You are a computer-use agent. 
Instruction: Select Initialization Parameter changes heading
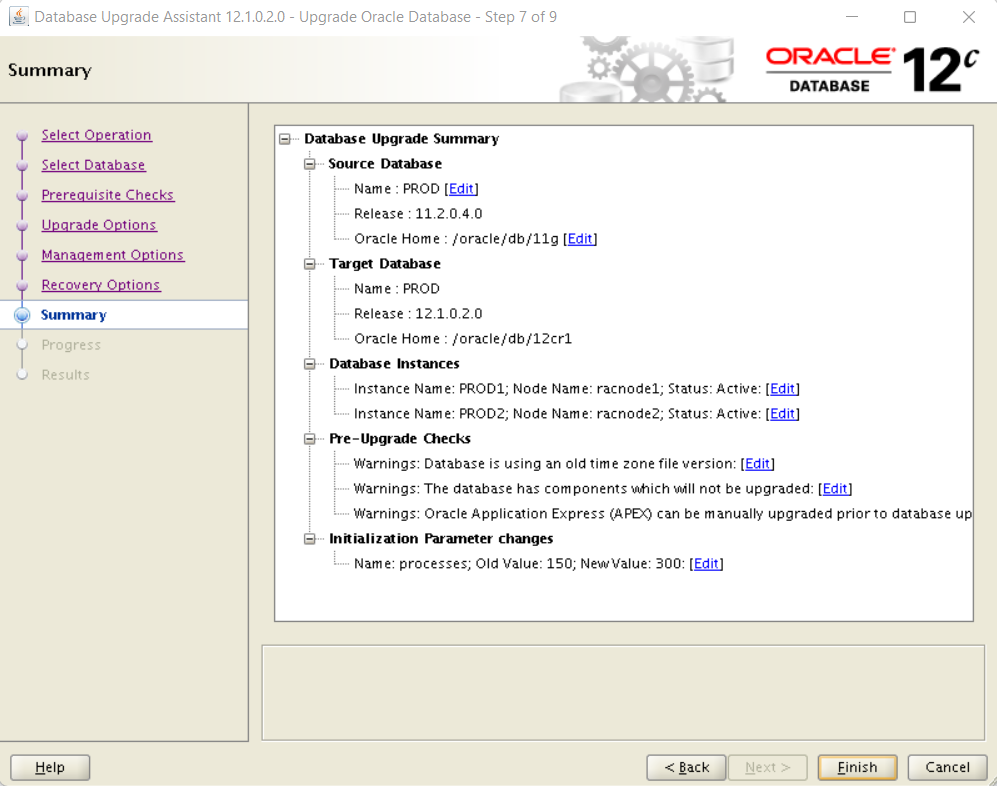pyautogui.click(x=441, y=539)
